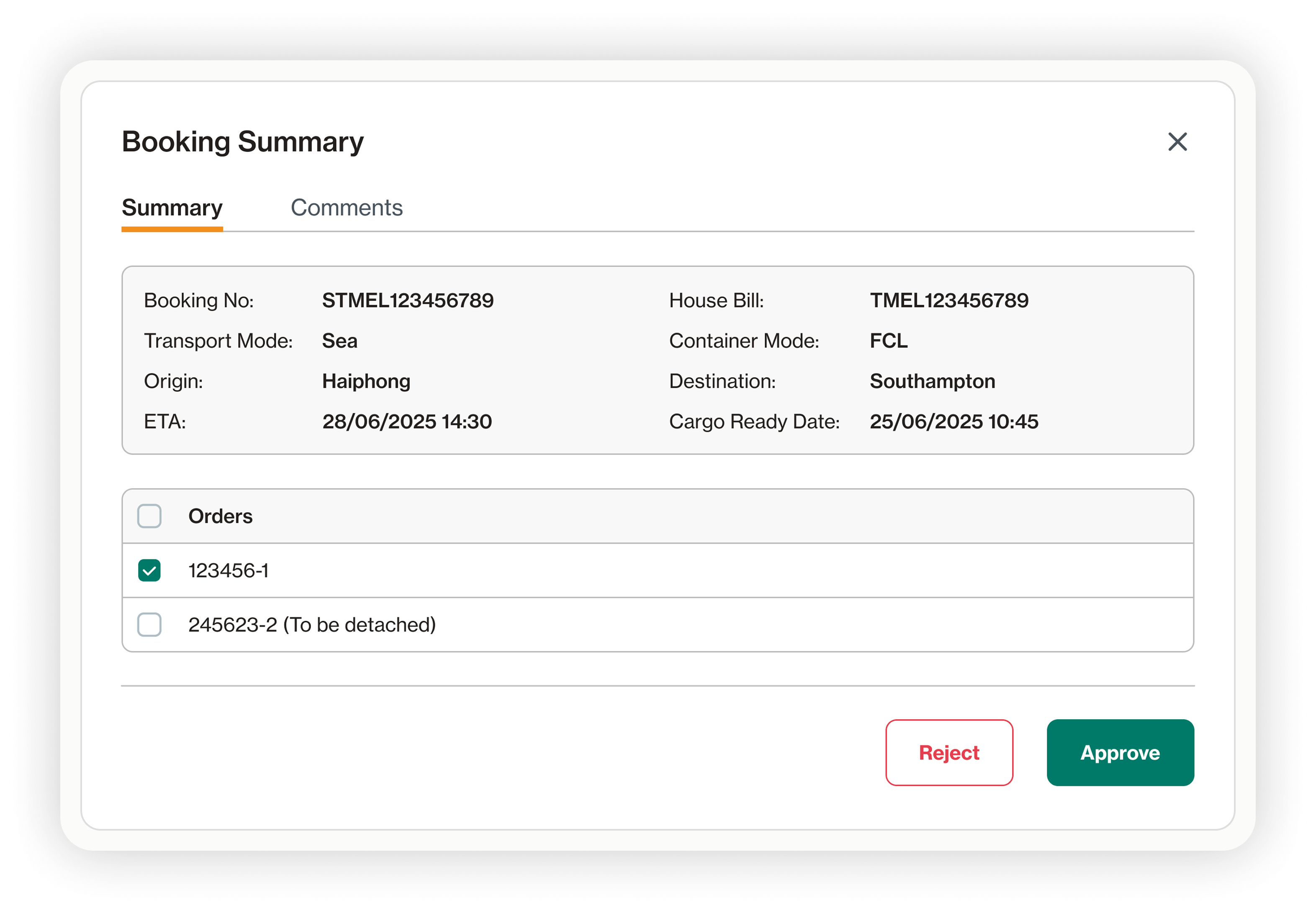Click the Southampton destination value
This screenshot has width=1316, height=911.
932,381
